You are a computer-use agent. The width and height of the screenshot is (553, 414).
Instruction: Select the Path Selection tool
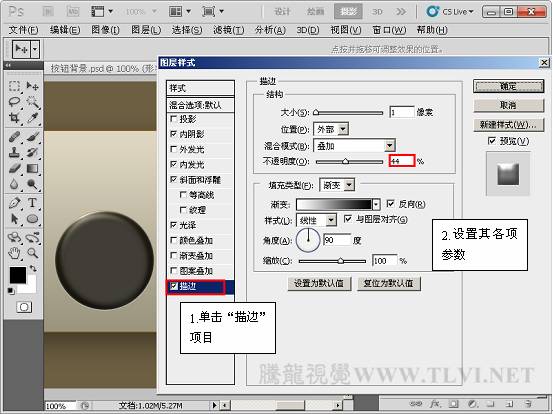click(x=14, y=219)
